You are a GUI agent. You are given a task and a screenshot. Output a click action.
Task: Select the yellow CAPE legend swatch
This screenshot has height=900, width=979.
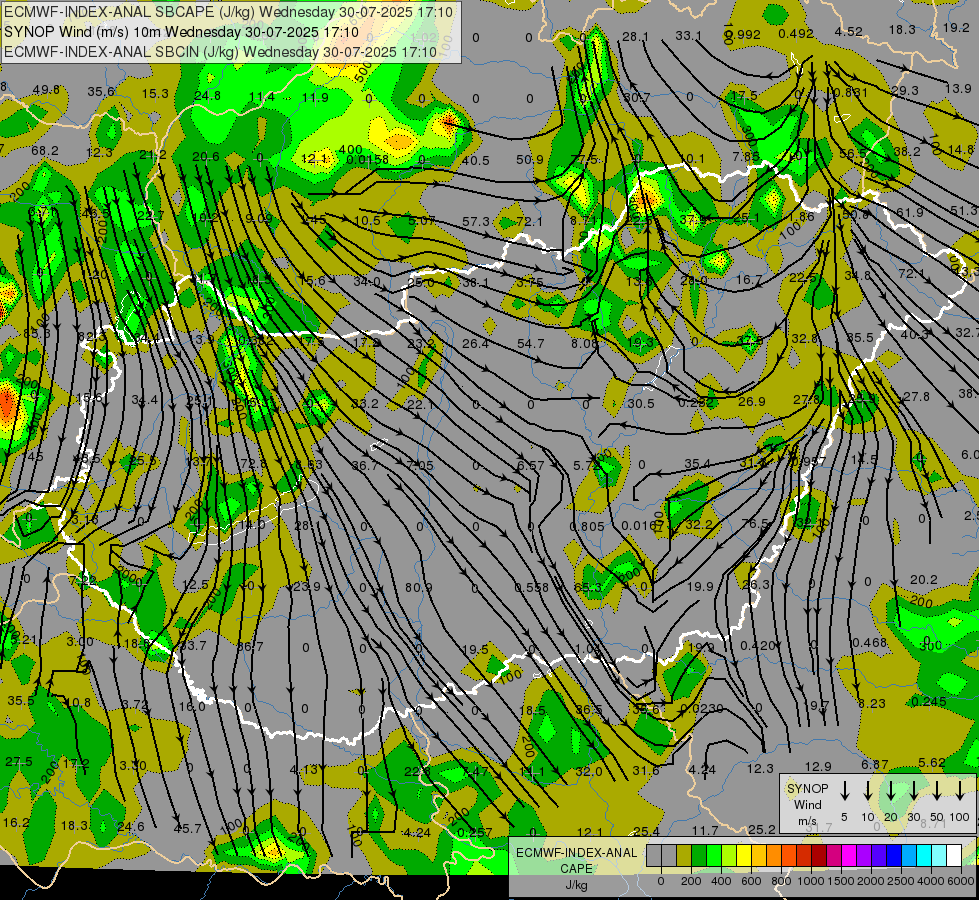744,856
